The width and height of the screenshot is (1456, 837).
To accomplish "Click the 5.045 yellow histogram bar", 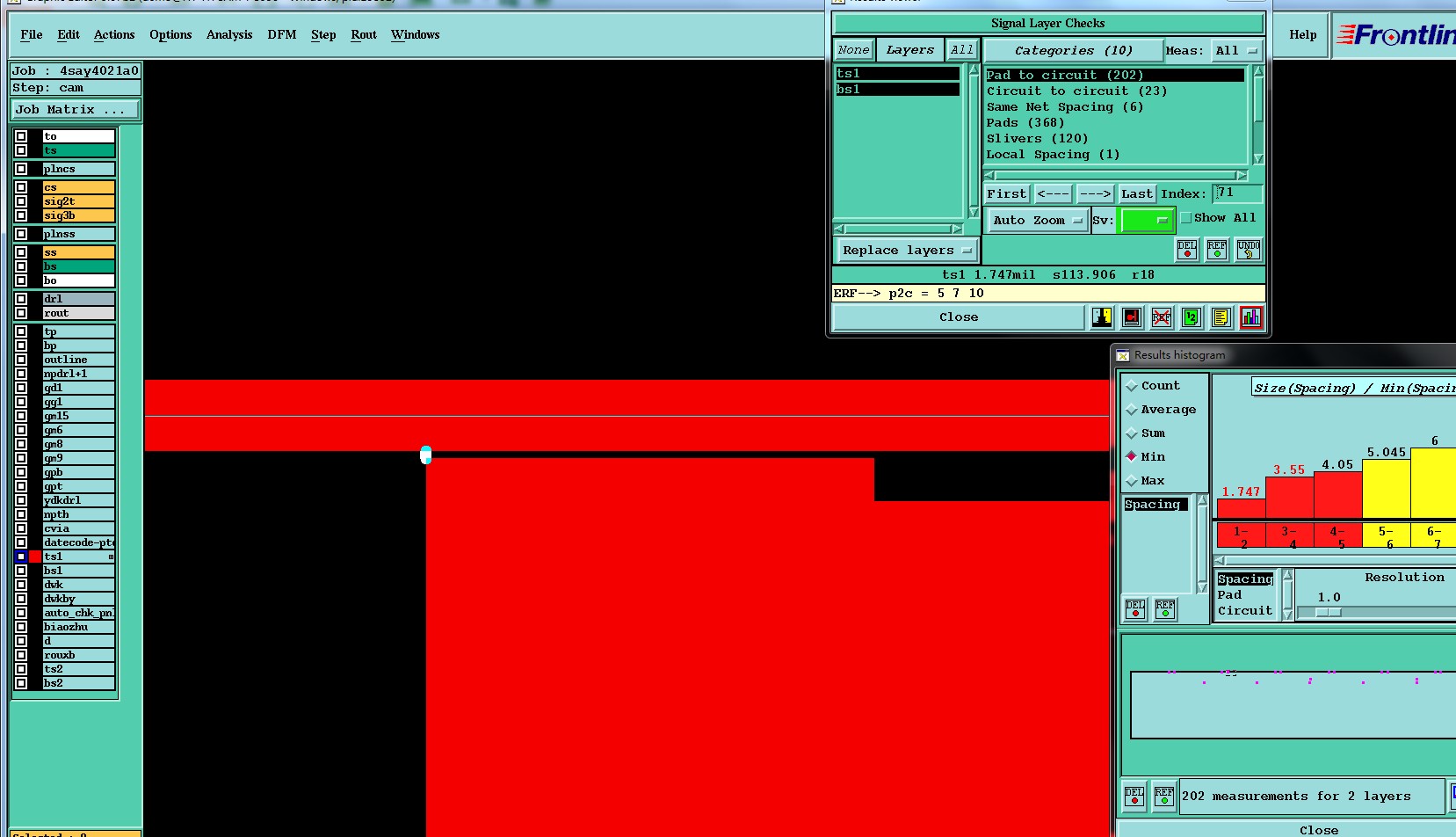I will click(x=1386, y=489).
